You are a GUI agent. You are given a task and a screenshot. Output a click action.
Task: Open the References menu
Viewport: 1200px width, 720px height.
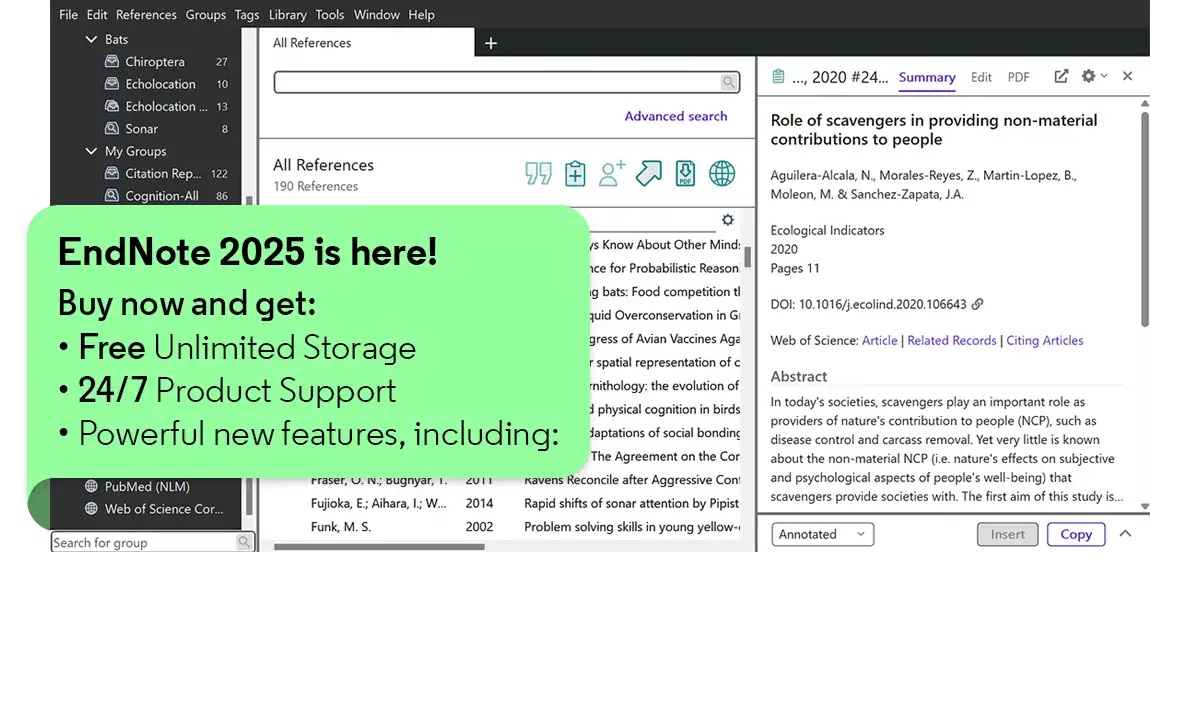(x=146, y=15)
